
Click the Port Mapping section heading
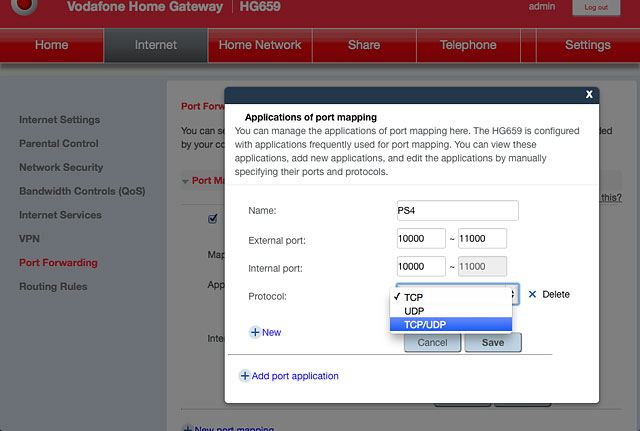pyautogui.click(x=208, y=180)
